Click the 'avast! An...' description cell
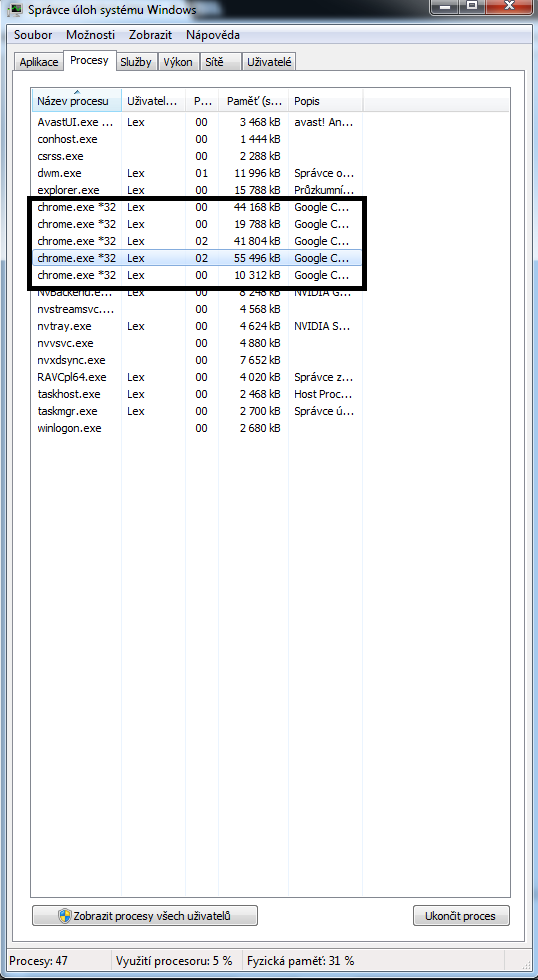 click(x=324, y=122)
